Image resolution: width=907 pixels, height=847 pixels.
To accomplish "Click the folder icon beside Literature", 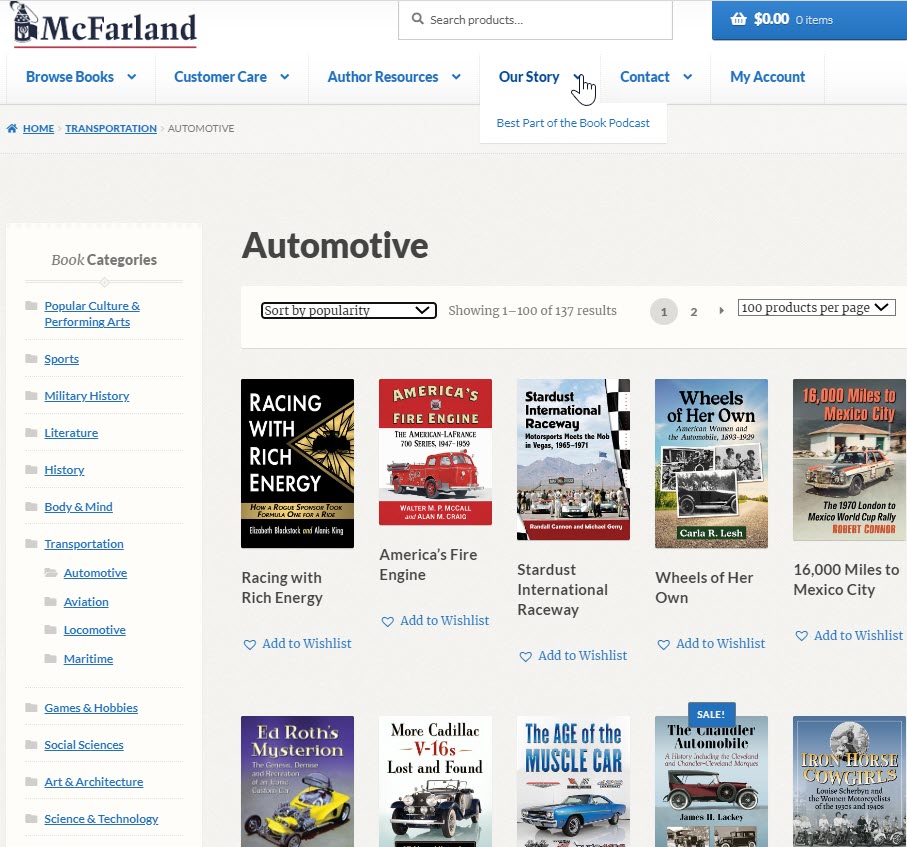I will [x=32, y=433].
